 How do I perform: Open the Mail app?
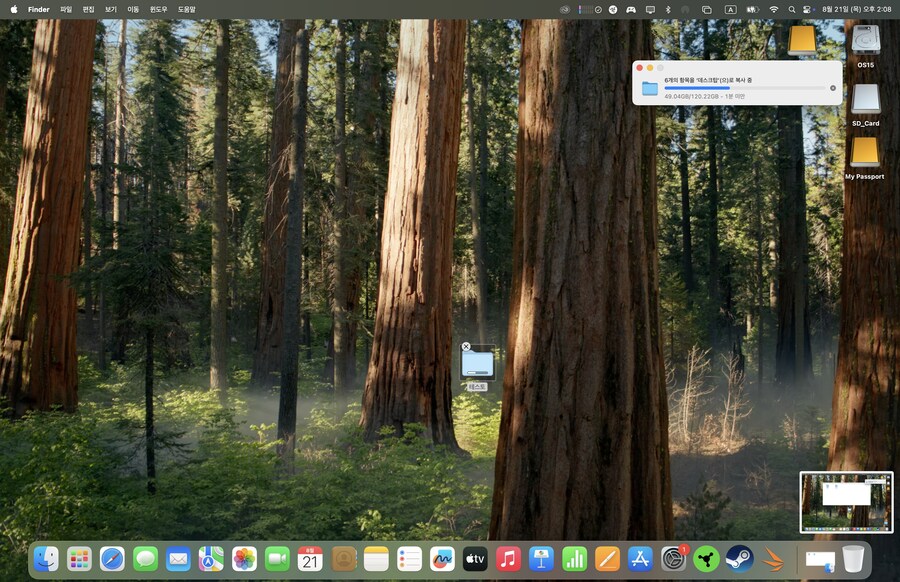(179, 558)
